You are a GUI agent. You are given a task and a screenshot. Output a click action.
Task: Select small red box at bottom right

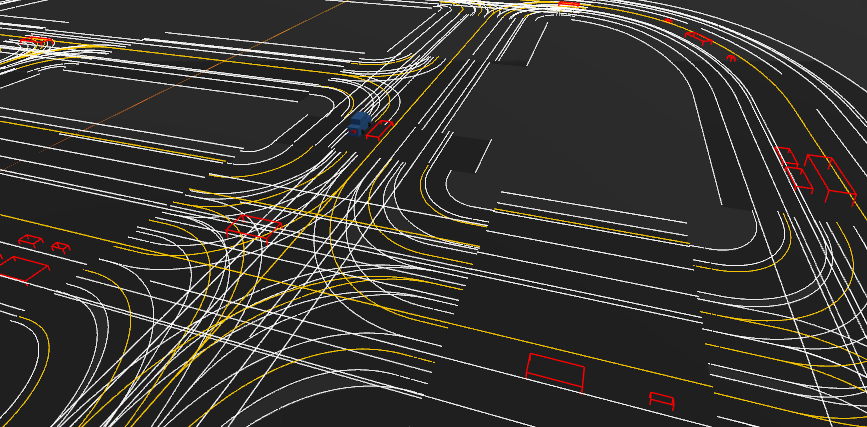coord(661,401)
